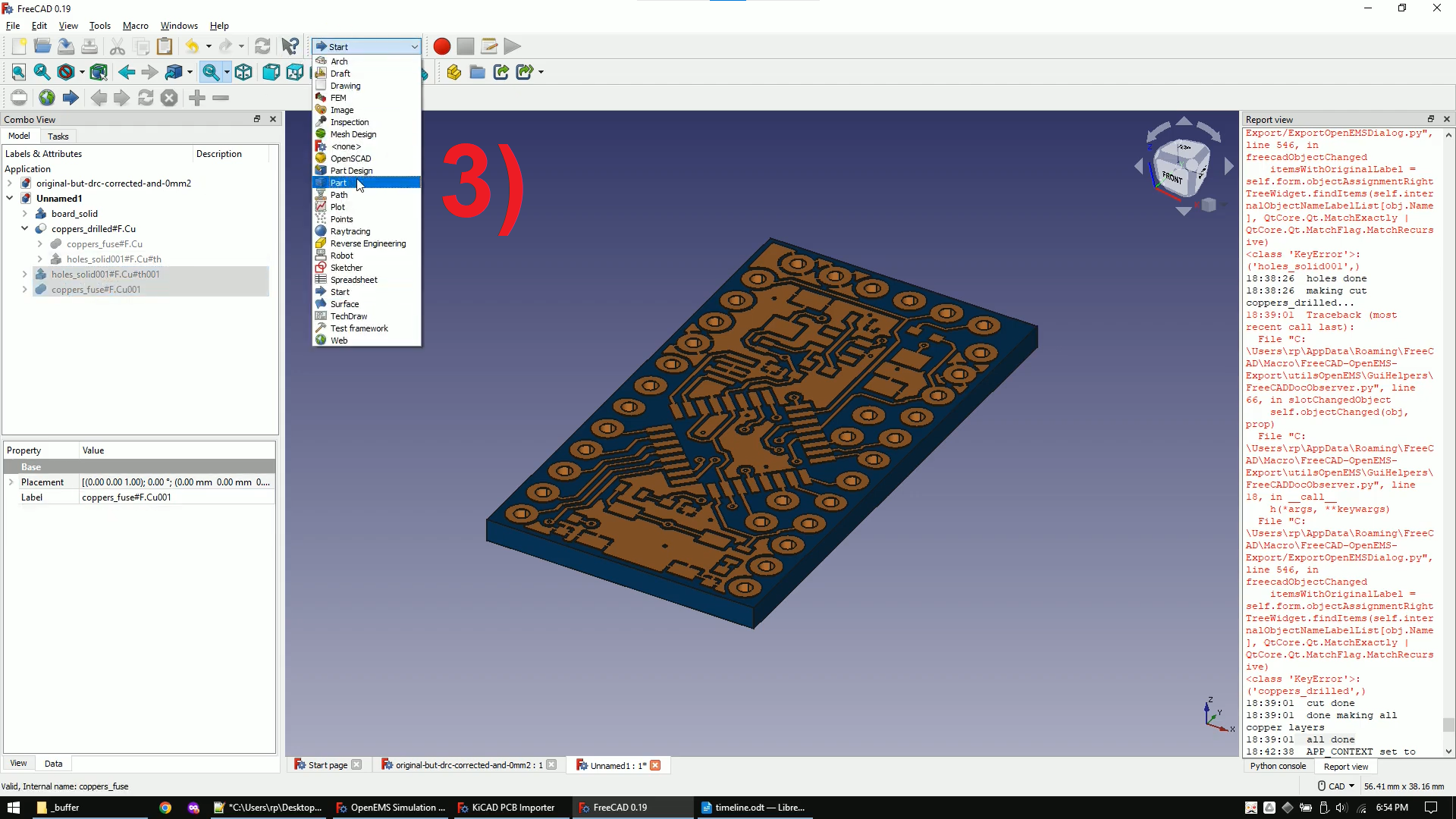Click the Tasks tab in Combo View

pos(57,136)
